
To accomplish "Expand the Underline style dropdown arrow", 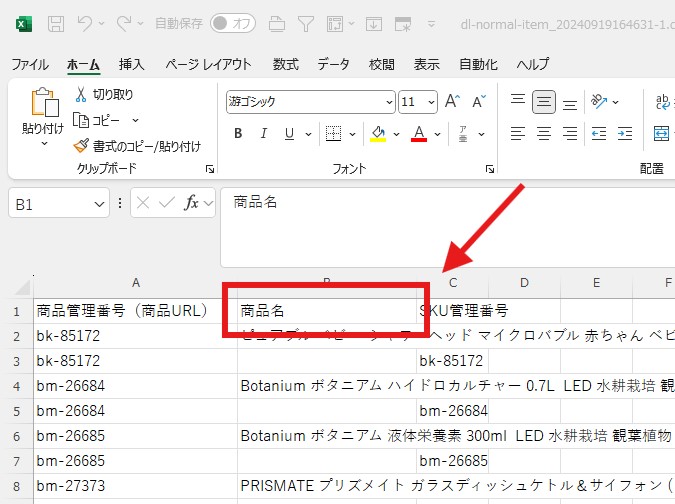I will pos(308,134).
